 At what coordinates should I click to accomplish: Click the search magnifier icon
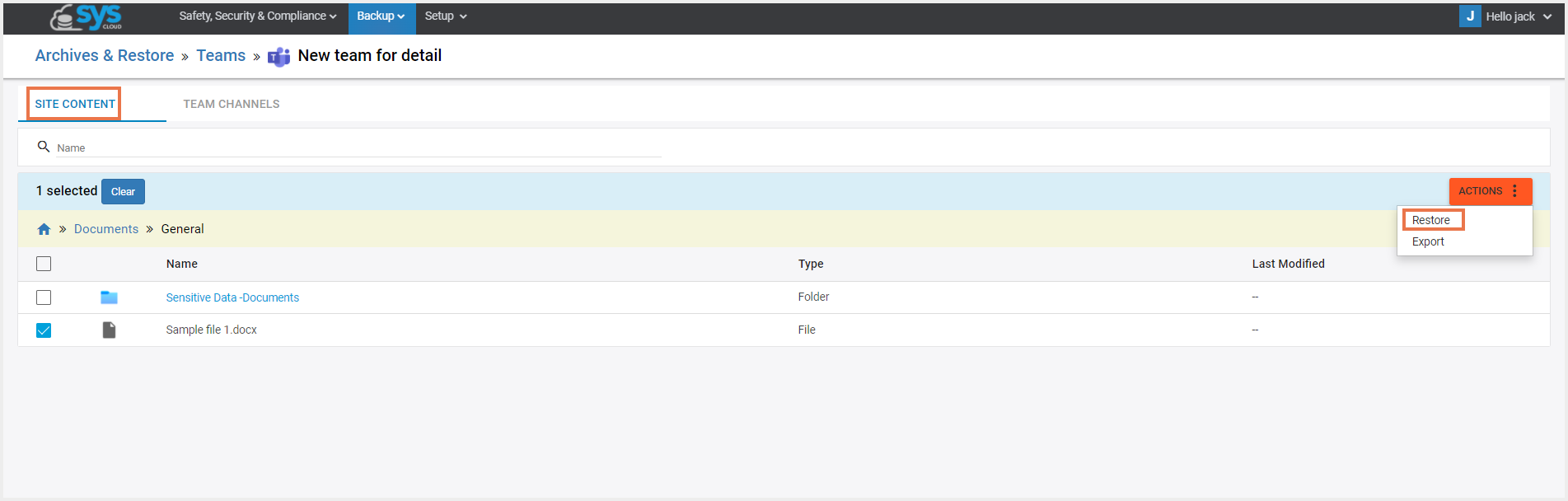click(44, 147)
